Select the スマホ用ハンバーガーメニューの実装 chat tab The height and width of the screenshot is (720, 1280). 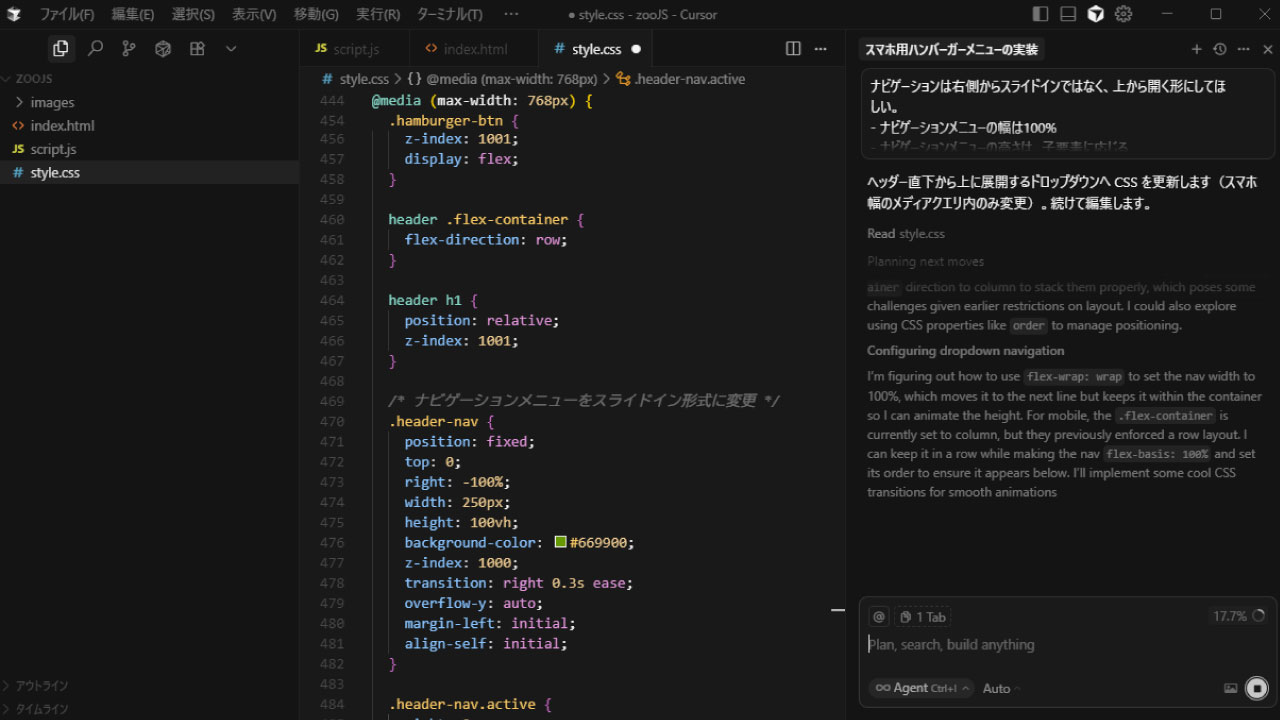[952, 49]
